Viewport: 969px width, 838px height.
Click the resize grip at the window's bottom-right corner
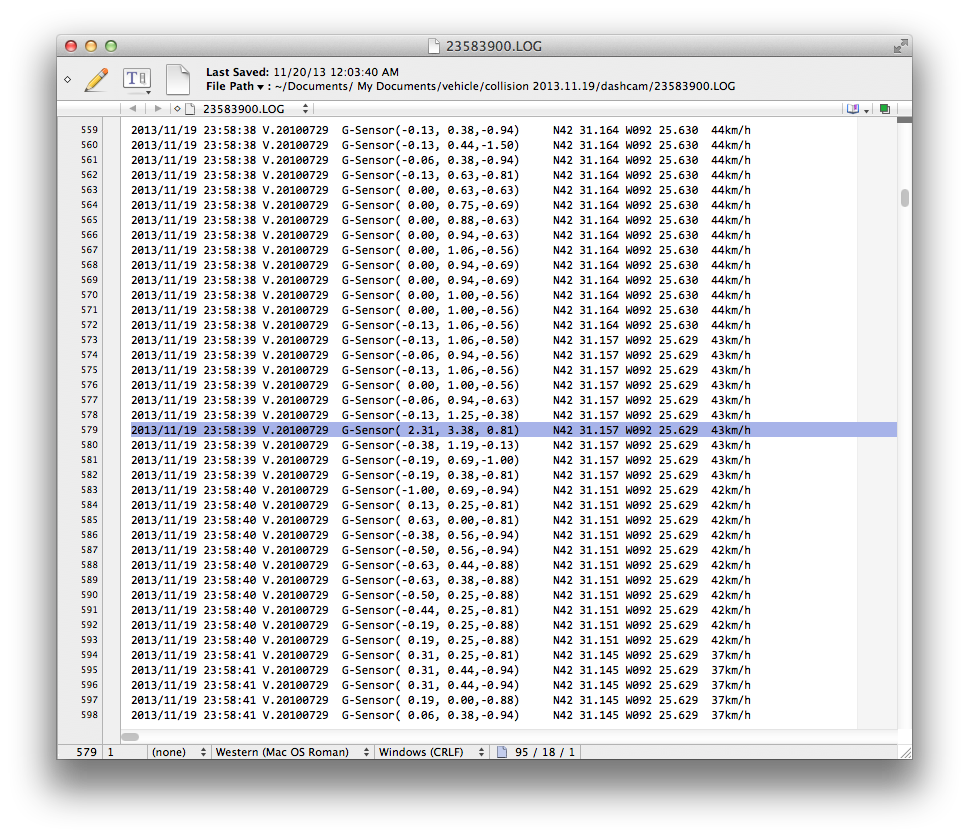pos(906,752)
